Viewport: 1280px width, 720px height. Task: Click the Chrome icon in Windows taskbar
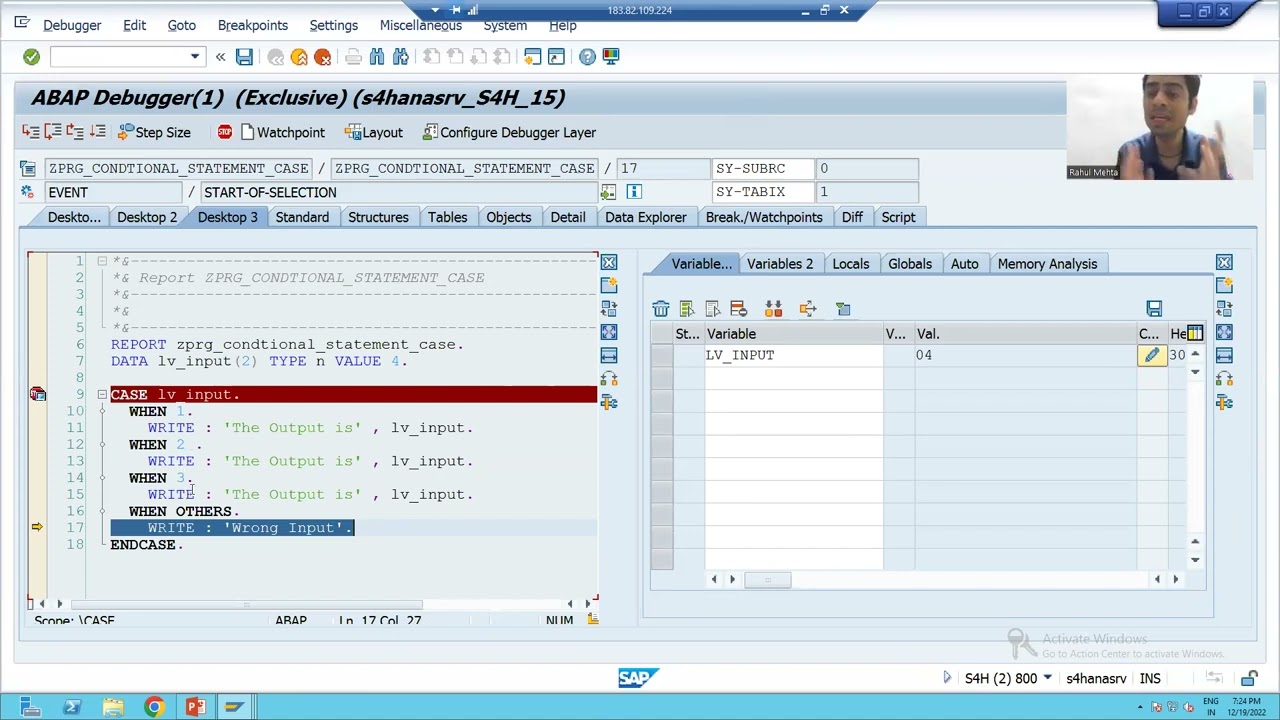click(154, 707)
